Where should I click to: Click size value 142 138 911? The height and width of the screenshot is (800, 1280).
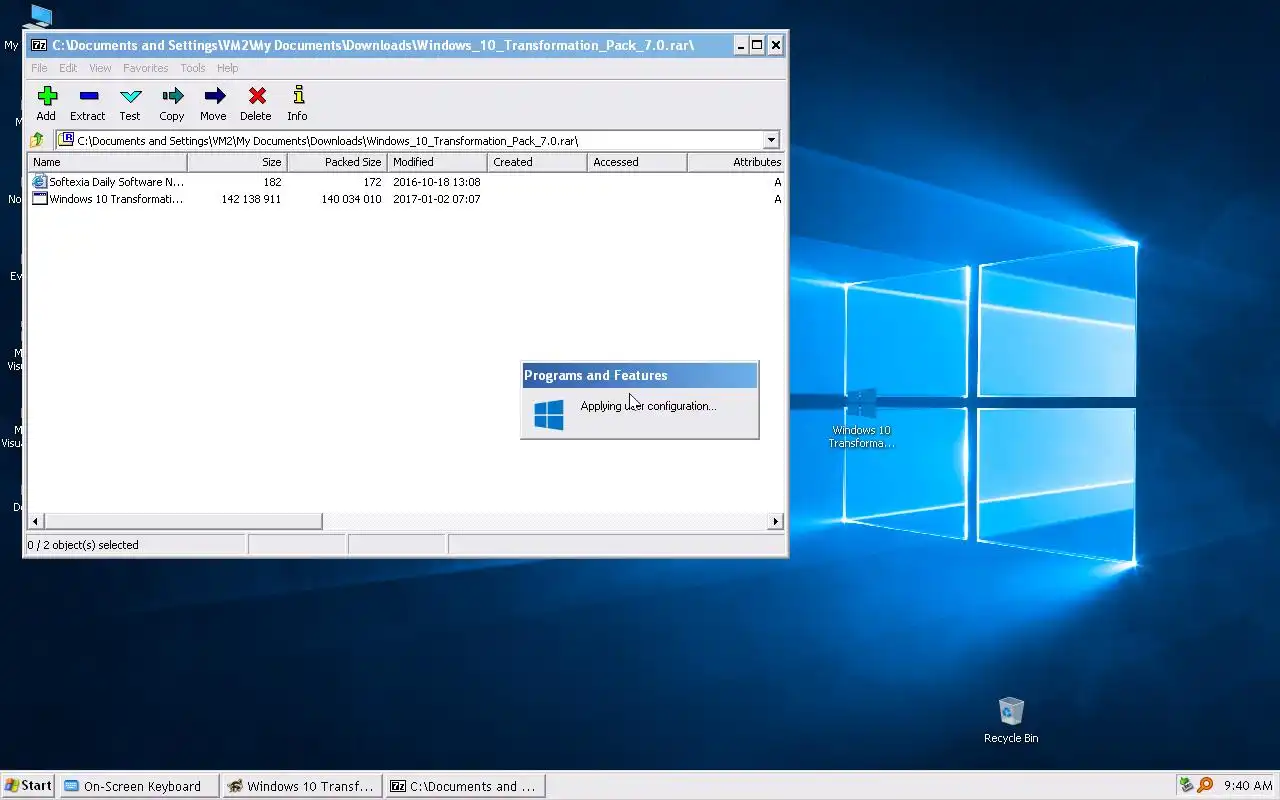coord(251,199)
